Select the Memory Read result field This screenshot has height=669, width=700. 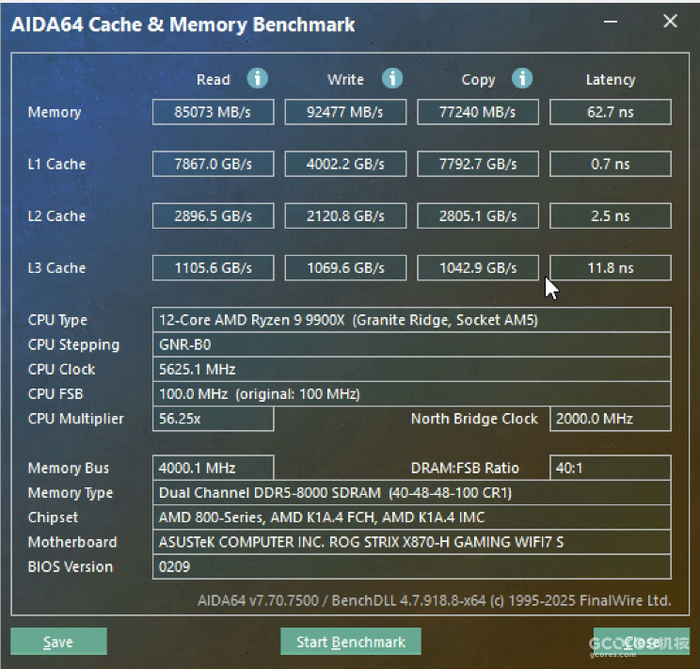point(213,112)
